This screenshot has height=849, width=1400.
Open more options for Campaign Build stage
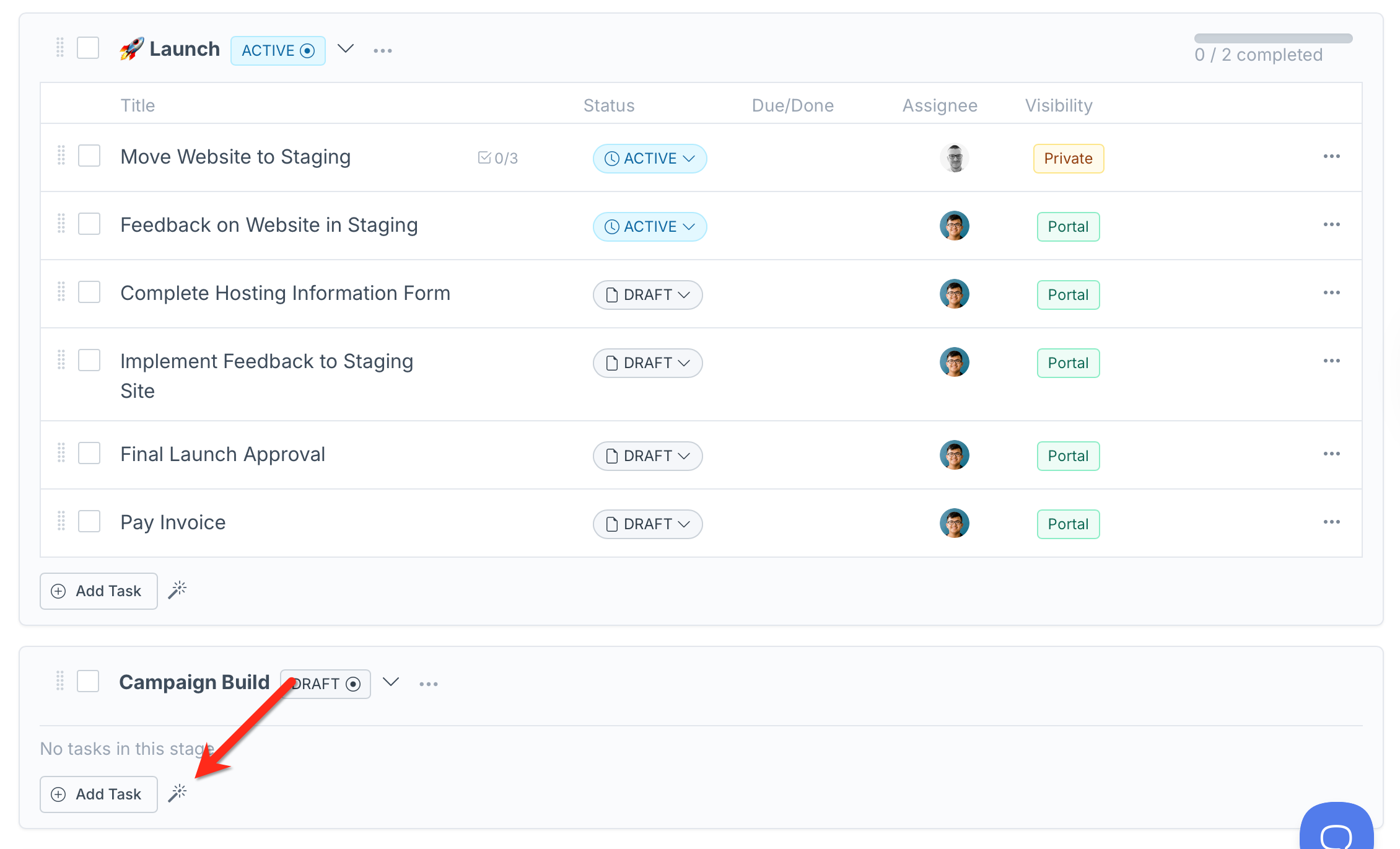(x=428, y=684)
